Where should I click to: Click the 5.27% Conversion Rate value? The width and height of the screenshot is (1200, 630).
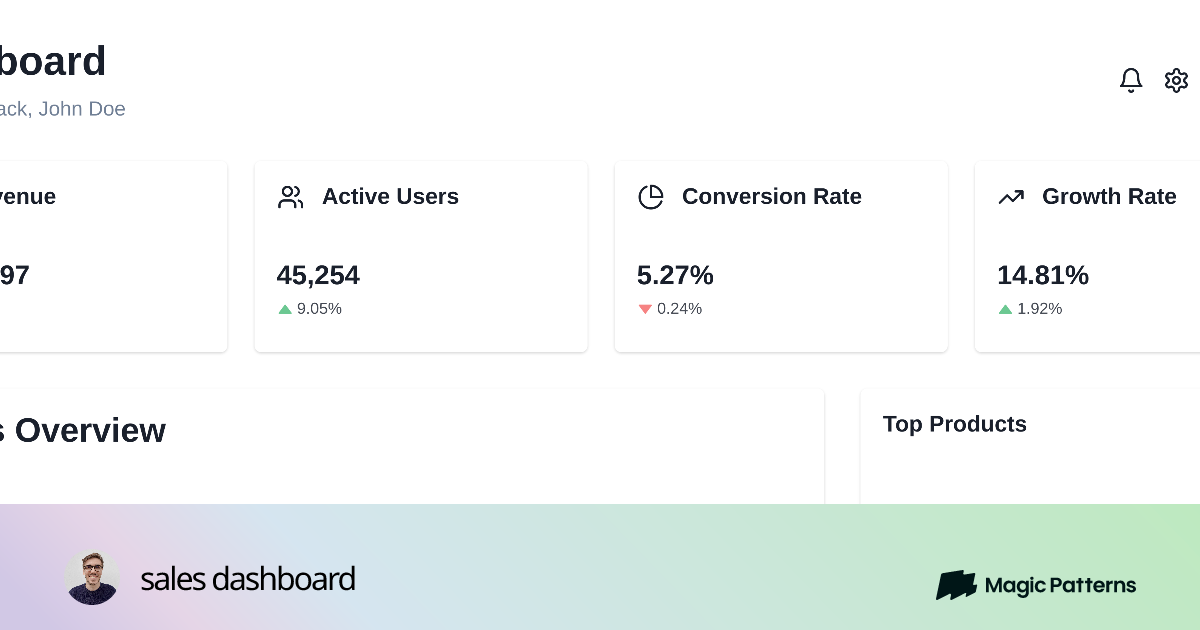674,275
